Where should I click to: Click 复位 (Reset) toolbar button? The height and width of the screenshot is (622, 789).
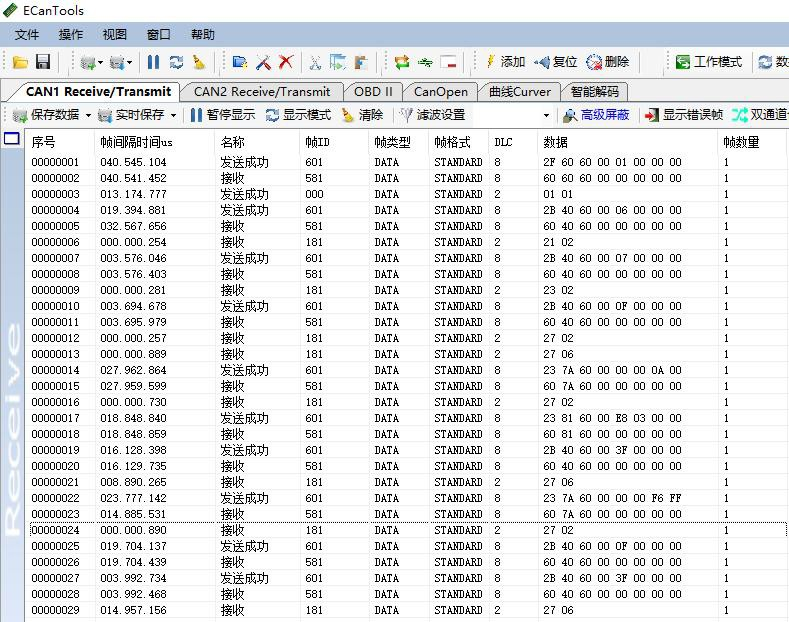pyautogui.click(x=555, y=62)
